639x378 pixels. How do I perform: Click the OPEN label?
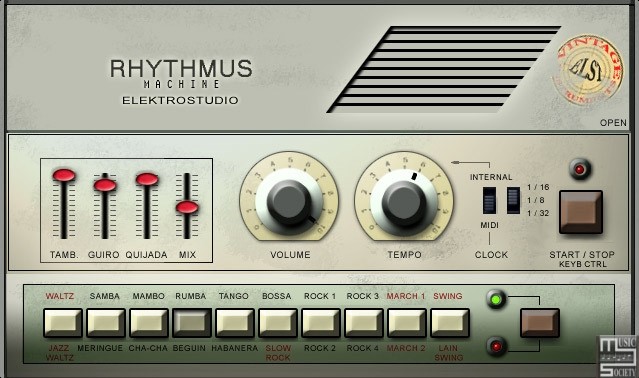coord(613,123)
